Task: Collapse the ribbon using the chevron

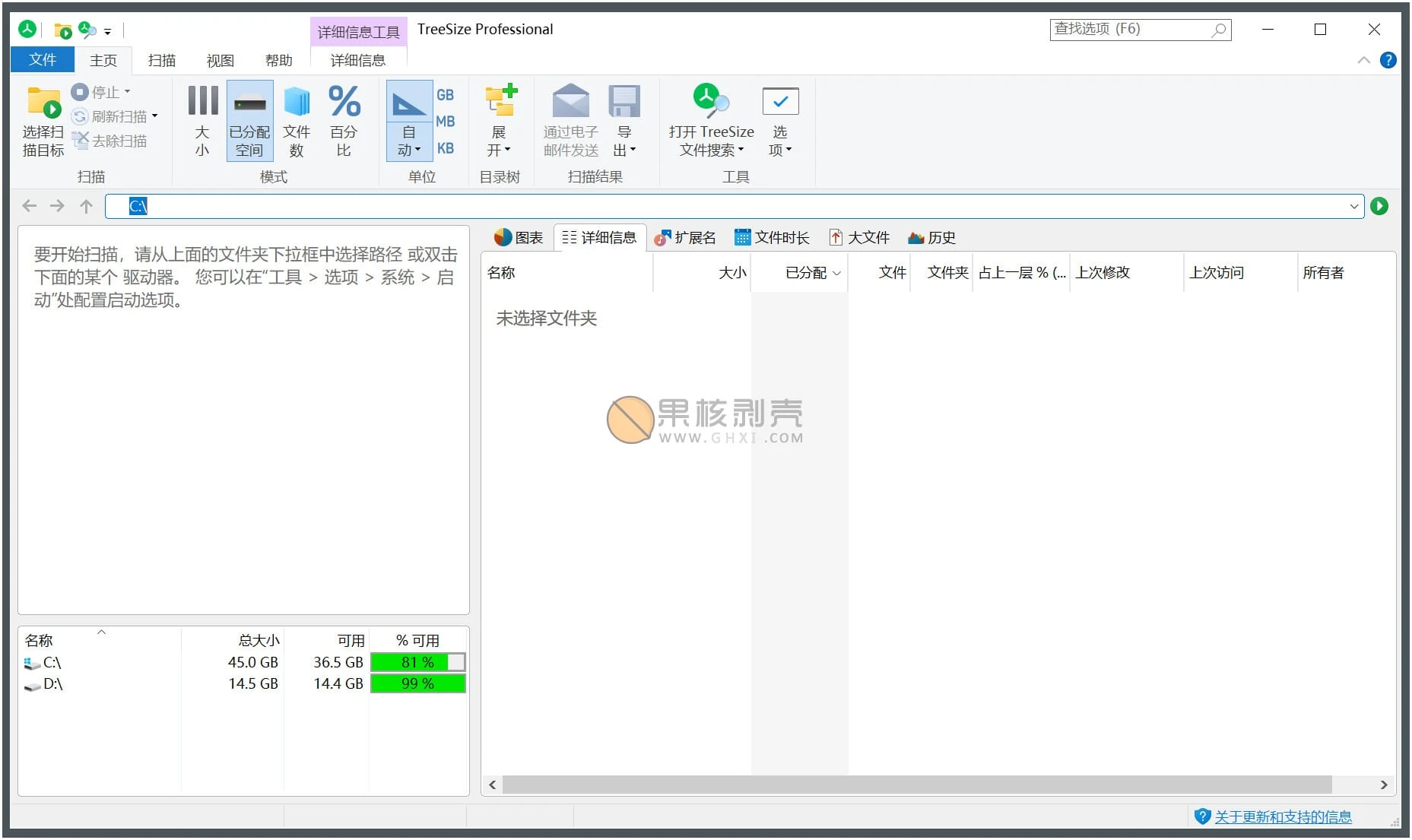Action: [x=1364, y=60]
